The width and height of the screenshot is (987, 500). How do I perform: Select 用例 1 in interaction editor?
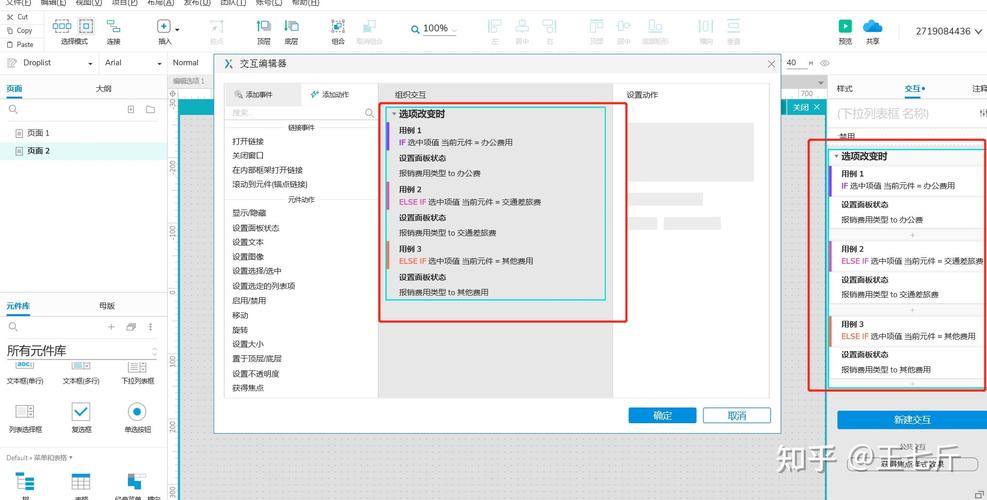click(410, 130)
